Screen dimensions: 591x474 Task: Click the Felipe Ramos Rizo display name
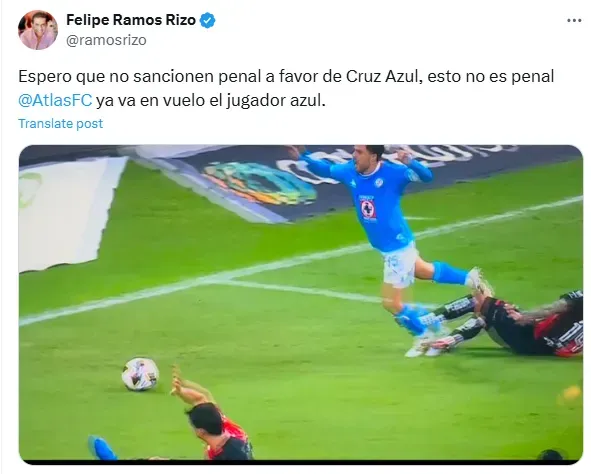coord(131,20)
